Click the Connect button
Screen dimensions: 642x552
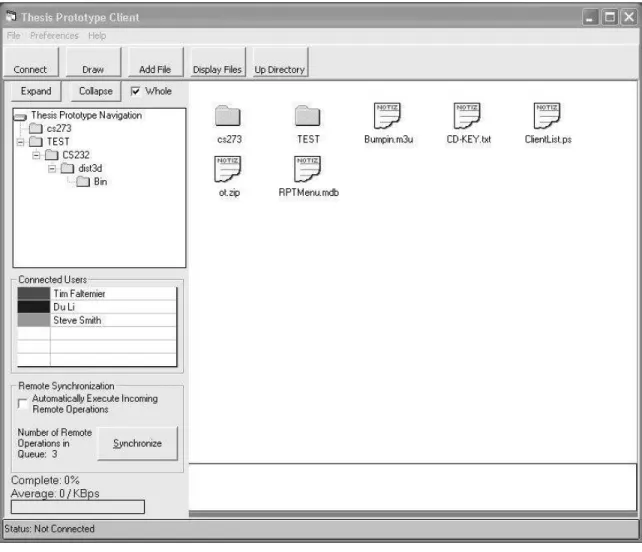[31, 62]
